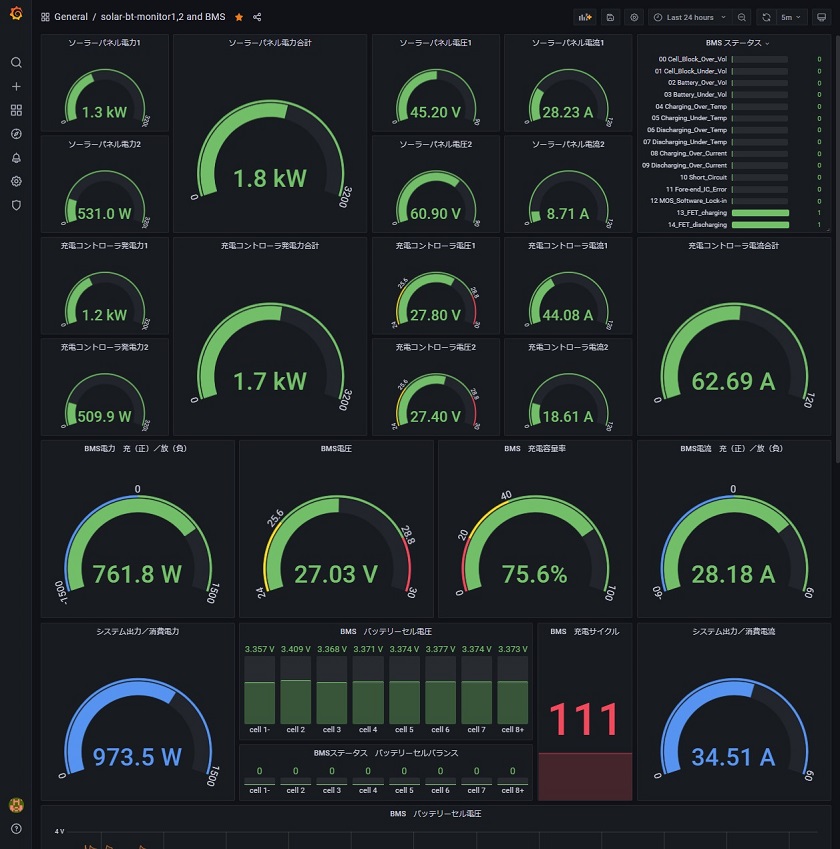Open the Grafana home logo
The image size is (840, 849).
[x=16, y=13]
